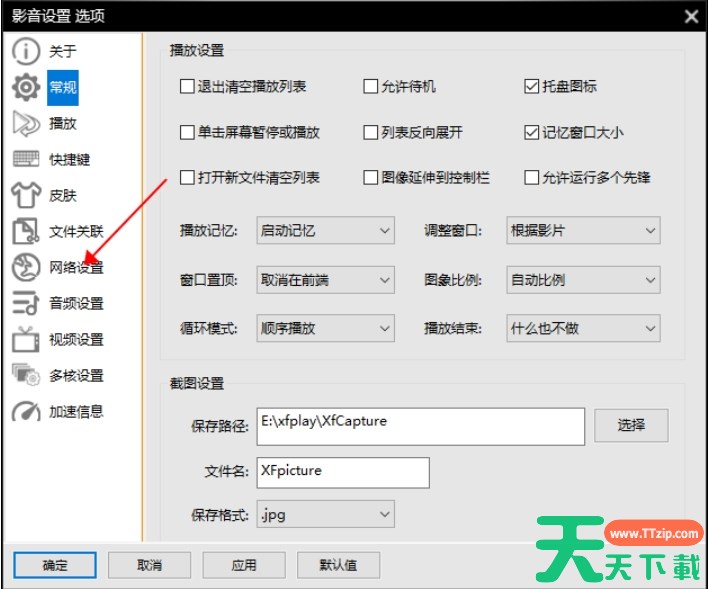Screen dimensions: 708x589
Task: Toggle 图像延伸到控制栏 checkbox
Action: [371, 178]
